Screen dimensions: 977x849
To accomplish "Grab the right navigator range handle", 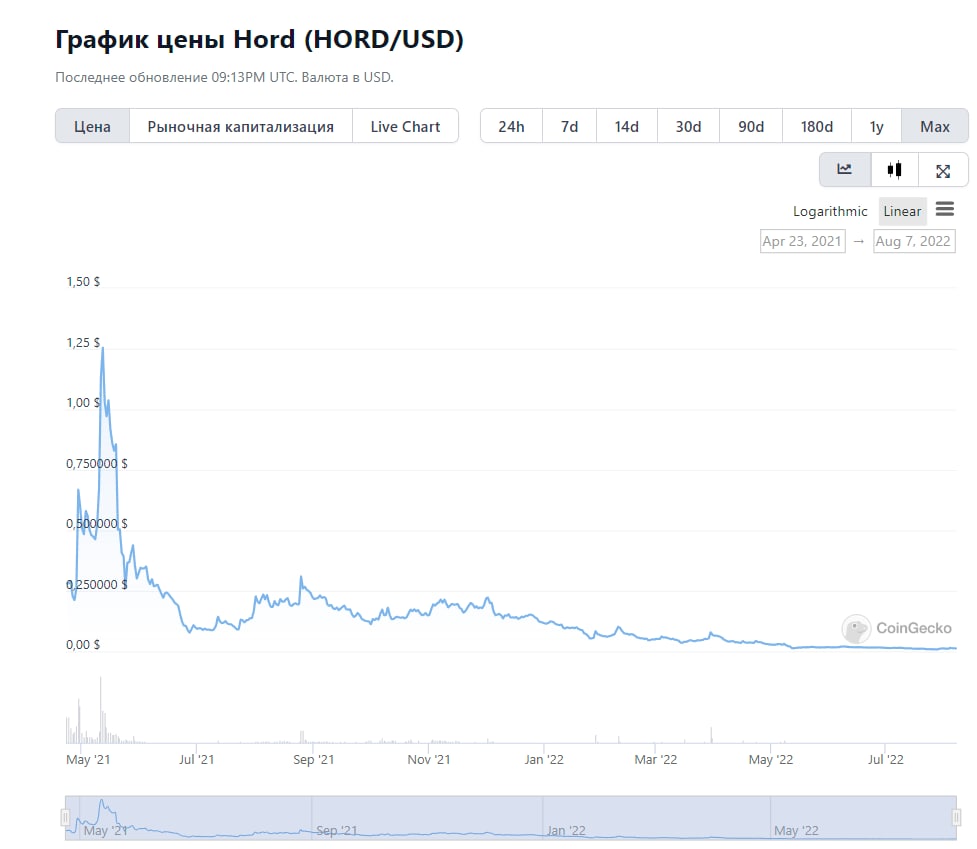I will click(x=957, y=817).
